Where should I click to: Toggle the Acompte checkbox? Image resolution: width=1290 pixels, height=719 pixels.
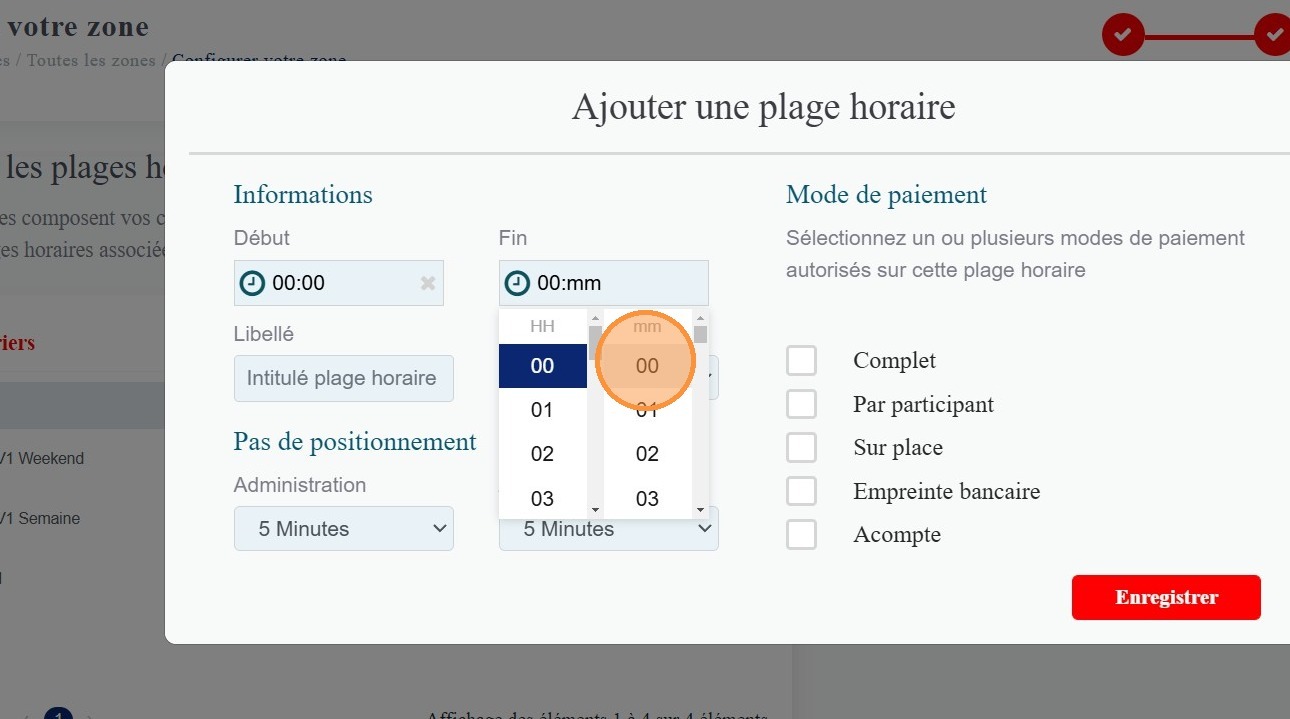pyautogui.click(x=801, y=535)
